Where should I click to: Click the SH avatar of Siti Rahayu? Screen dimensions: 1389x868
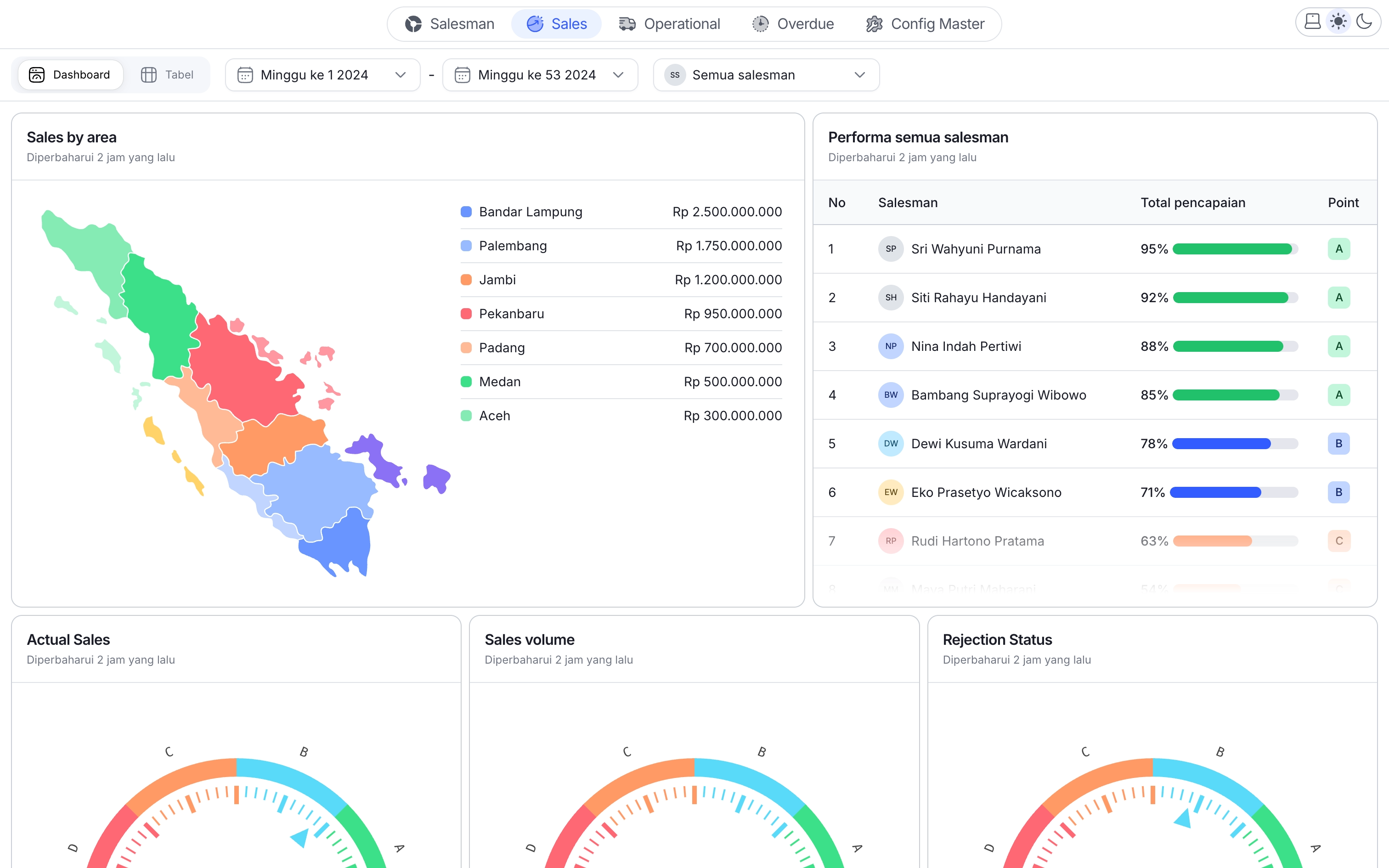coord(891,298)
